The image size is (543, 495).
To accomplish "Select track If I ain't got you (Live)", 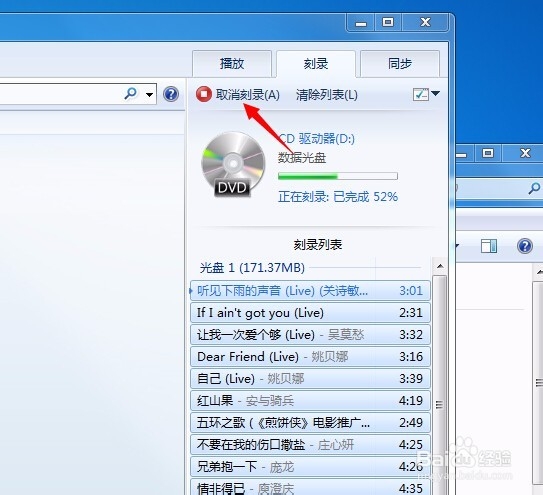I will pyautogui.click(x=310, y=313).
